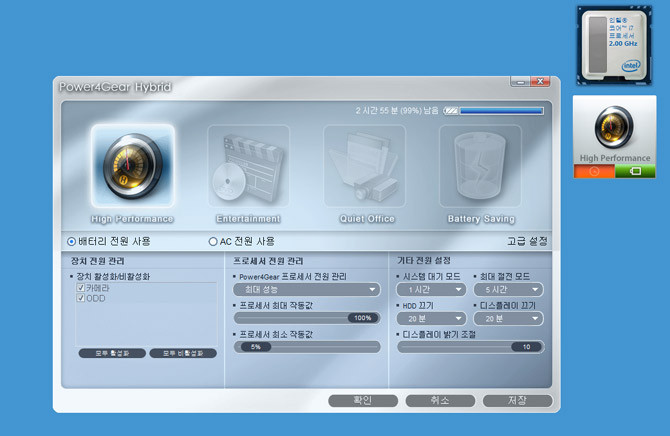
Task: Select the High Performance gauge icon
Action: coord(132,166)
